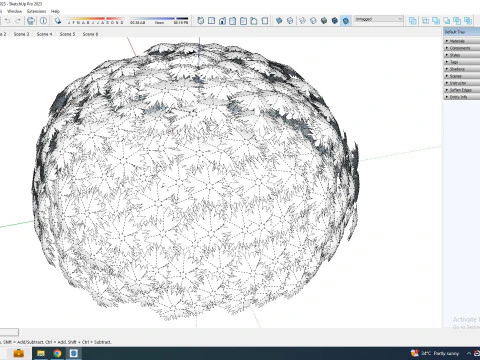Open the Extensions menu
The height and width of the screenshot is (360, 480).
coord(37,11)
